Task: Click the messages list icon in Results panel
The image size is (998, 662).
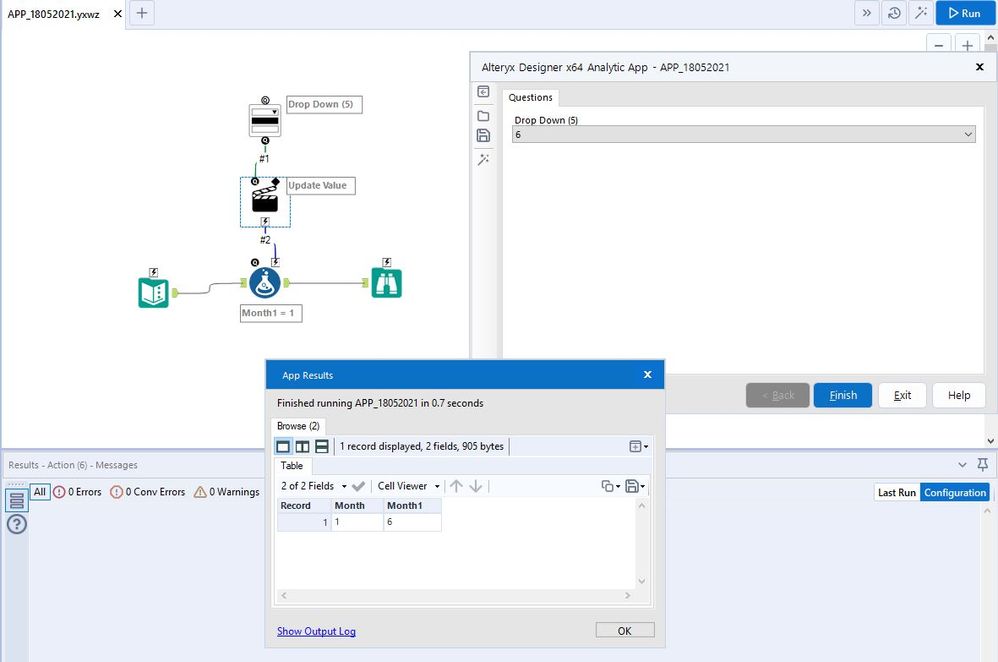Action: point(17,501)
